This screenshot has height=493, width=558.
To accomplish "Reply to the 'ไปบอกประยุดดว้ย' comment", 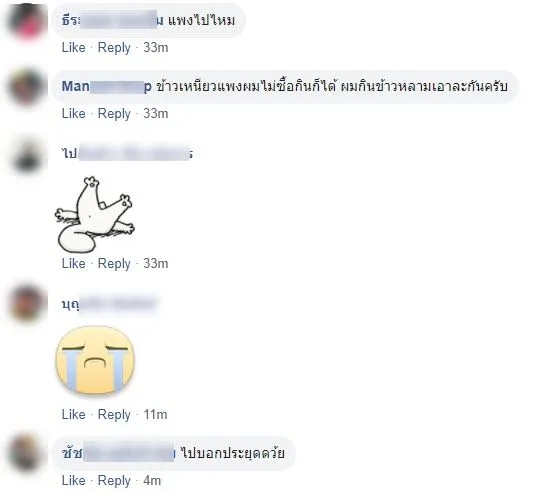I will [x=114, y=481].
